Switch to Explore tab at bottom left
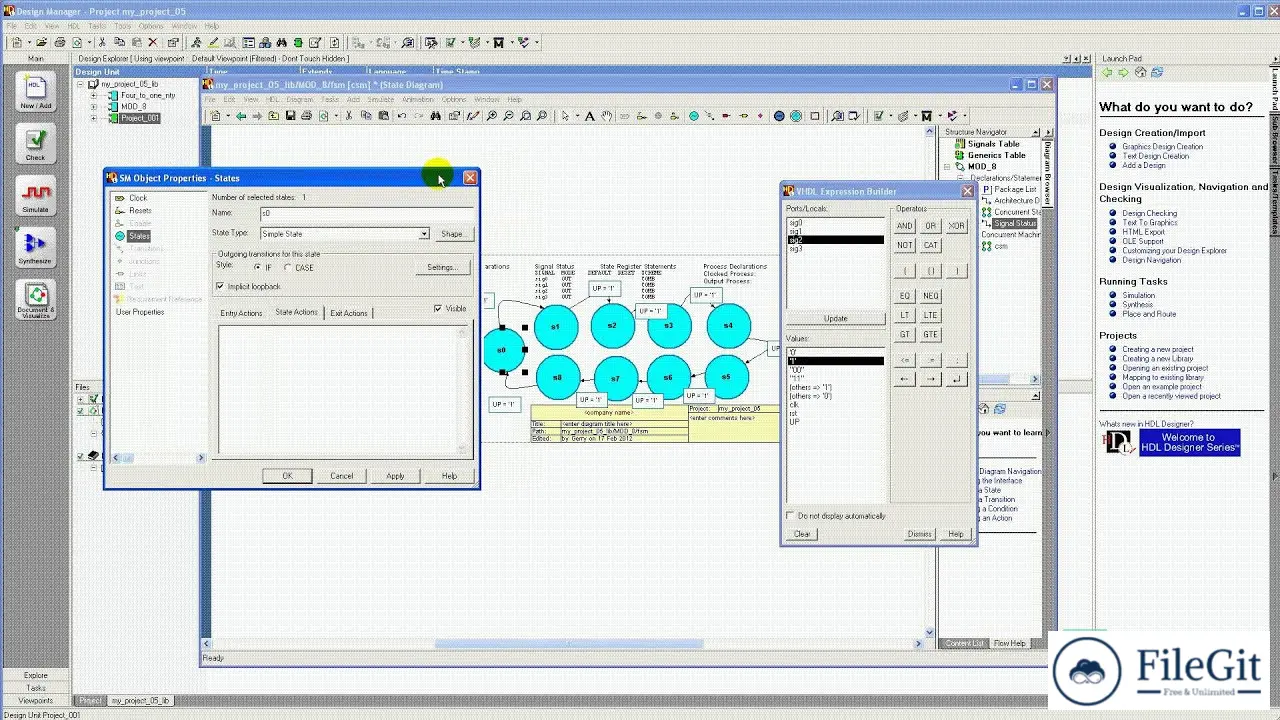The image size is (1280, 720). pos(35,675)
